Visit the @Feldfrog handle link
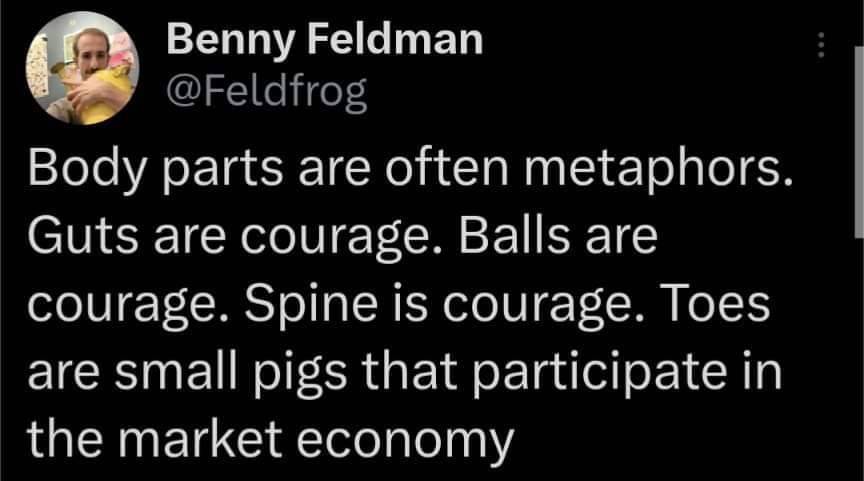The height and width of the screenshot is (481, 864). (266, 93)
